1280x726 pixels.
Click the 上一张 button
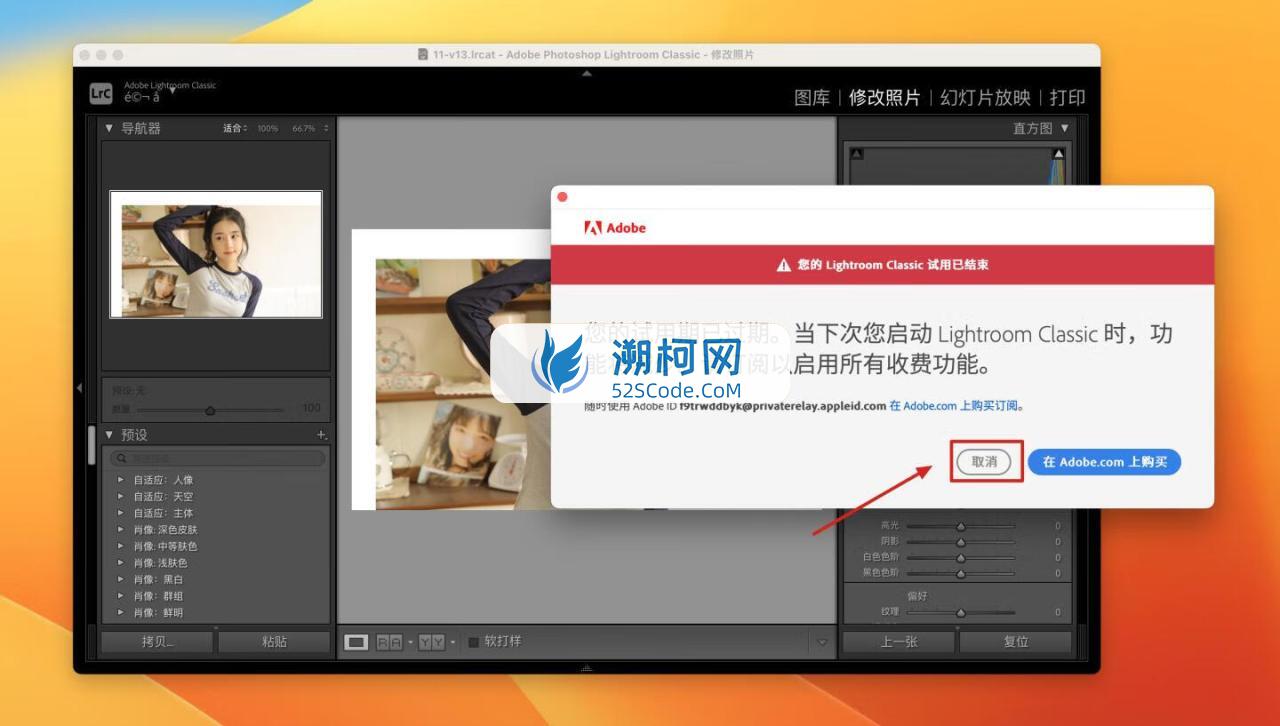(x=898, y=642)
